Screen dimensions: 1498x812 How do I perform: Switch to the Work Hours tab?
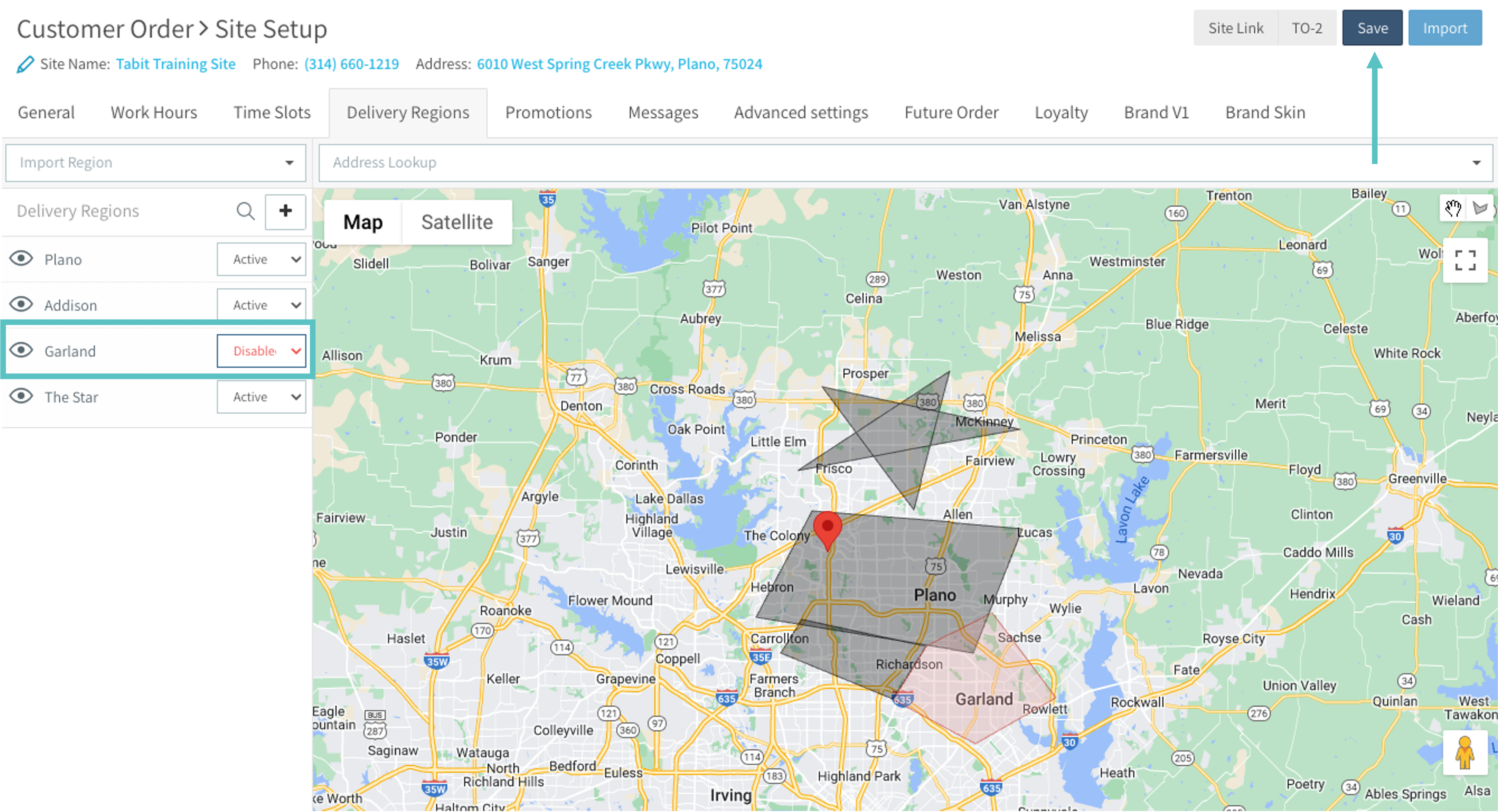click(x=154, y=113)
